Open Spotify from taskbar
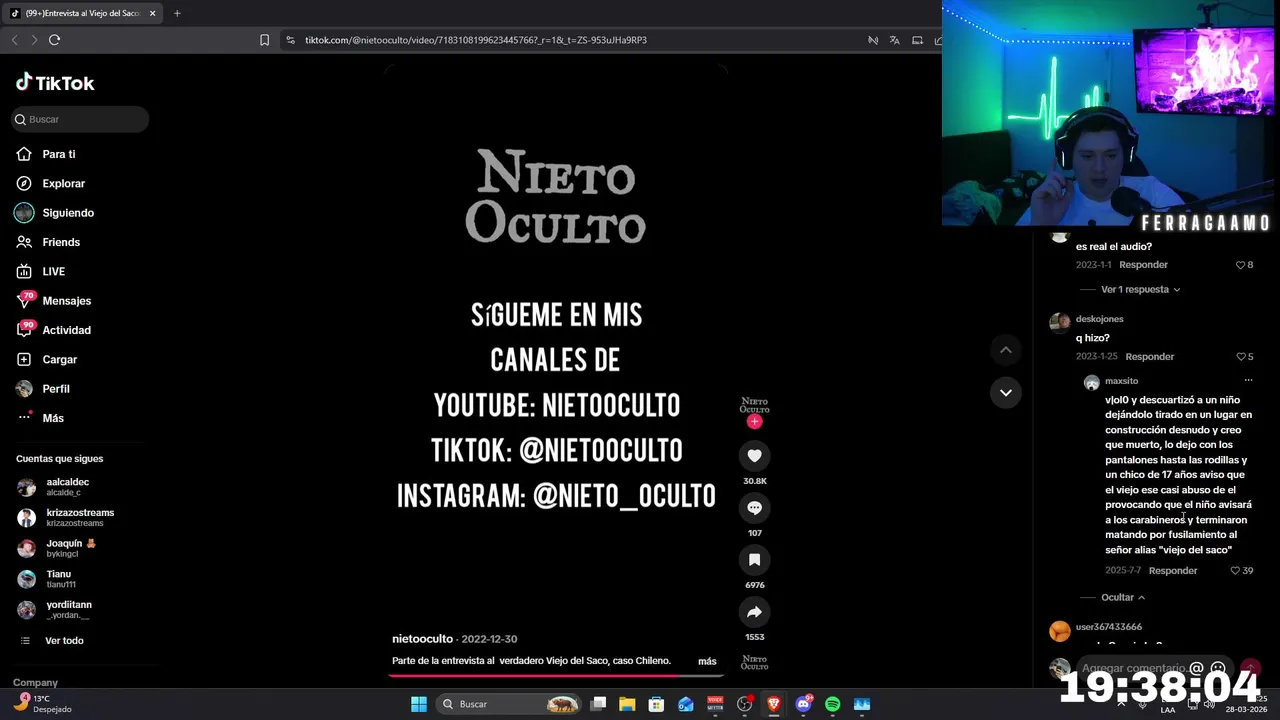This screenshot has height=720, width=1280. [x=832, y=704]
